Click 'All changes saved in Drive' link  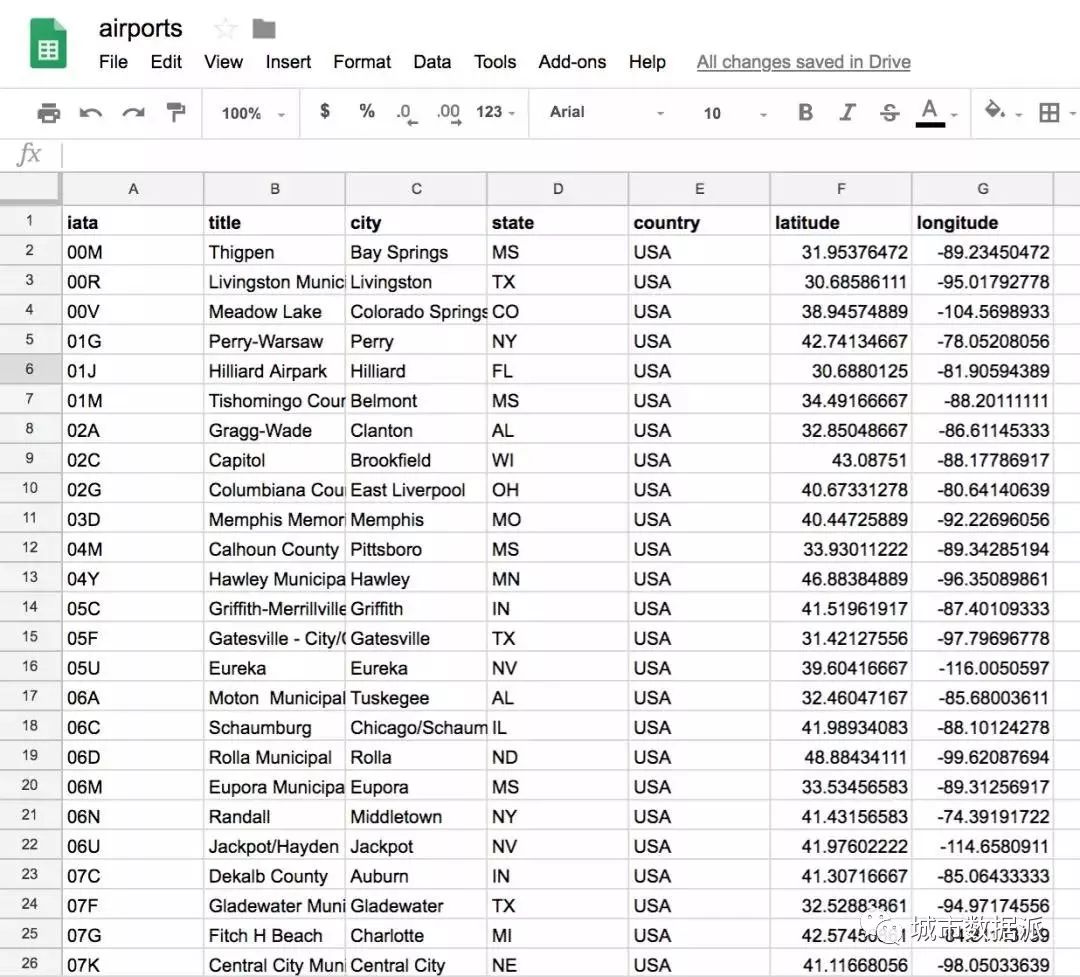coord(803,62)
